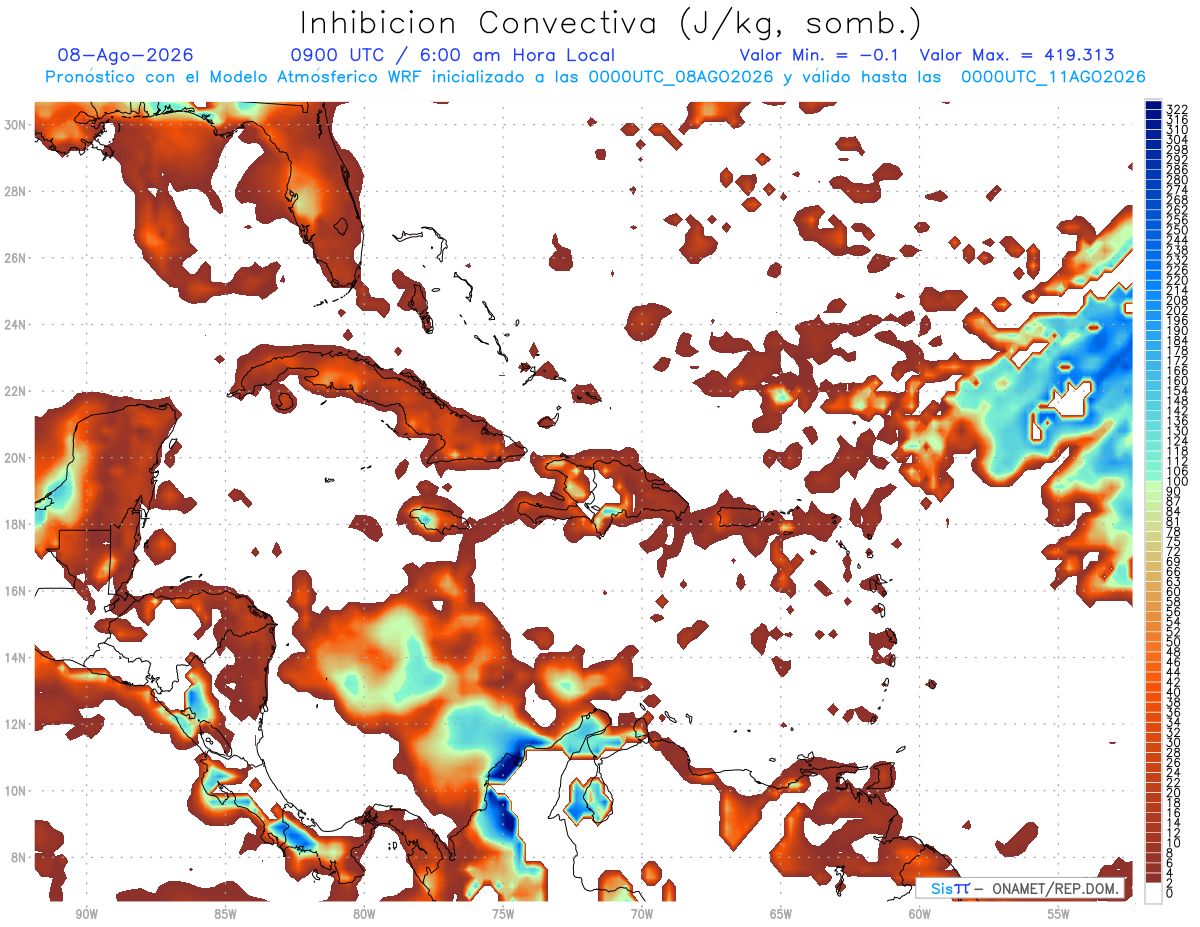This screenshot has width=1200, height=927.
Task: Select the white 0 swatch at colorbar bottom
Action: tap(1153, 893)
